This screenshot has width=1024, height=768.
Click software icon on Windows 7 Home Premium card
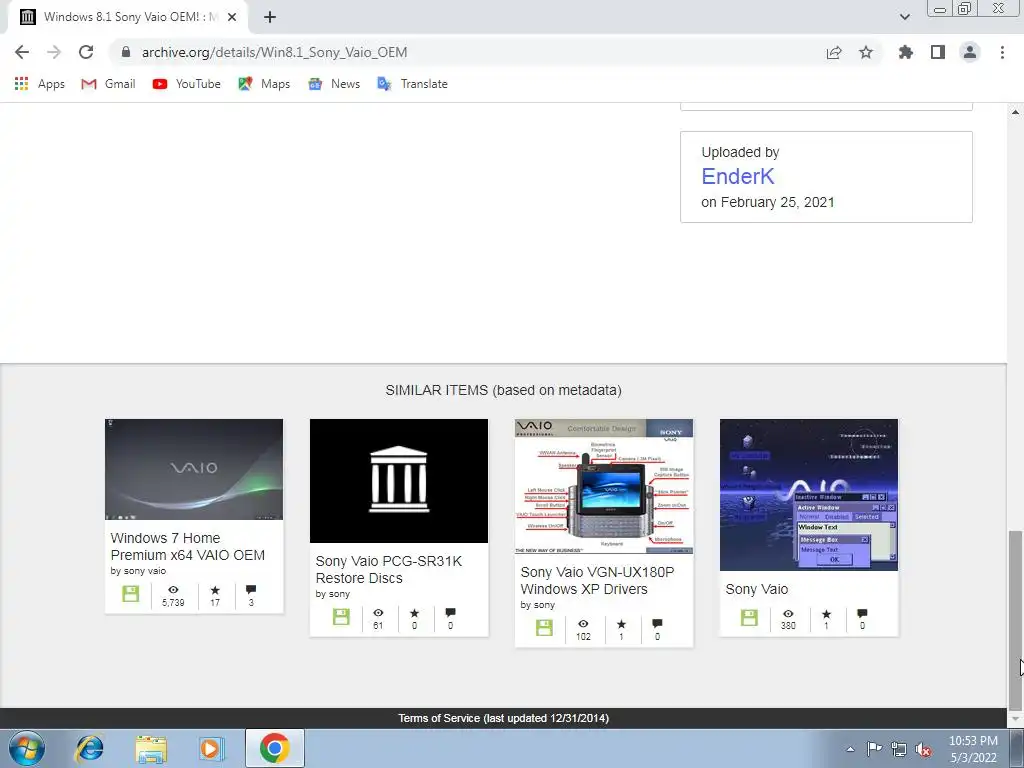point(131,594)
